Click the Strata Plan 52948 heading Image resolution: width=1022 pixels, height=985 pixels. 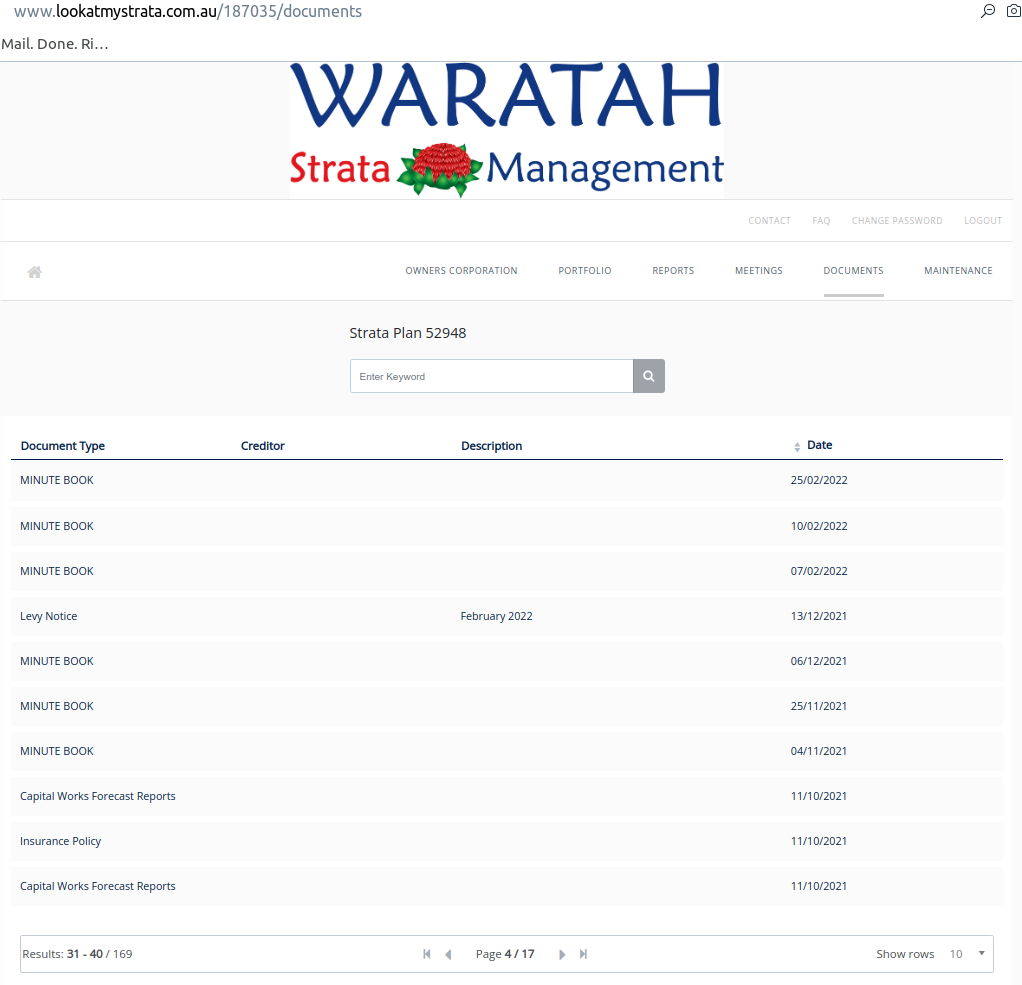(x=407, y=333)
